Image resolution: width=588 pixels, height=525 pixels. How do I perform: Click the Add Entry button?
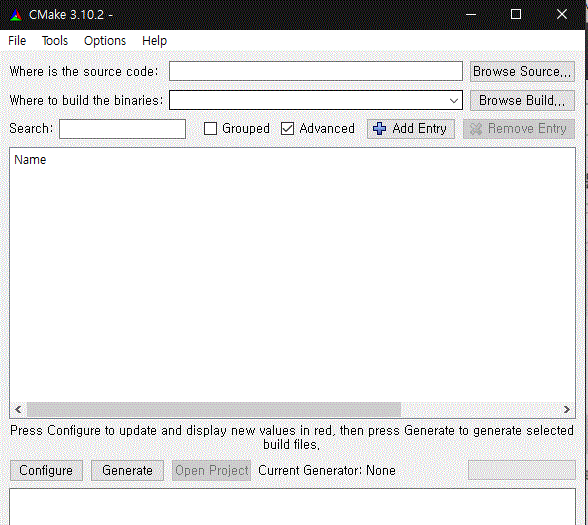click(411, 129)
